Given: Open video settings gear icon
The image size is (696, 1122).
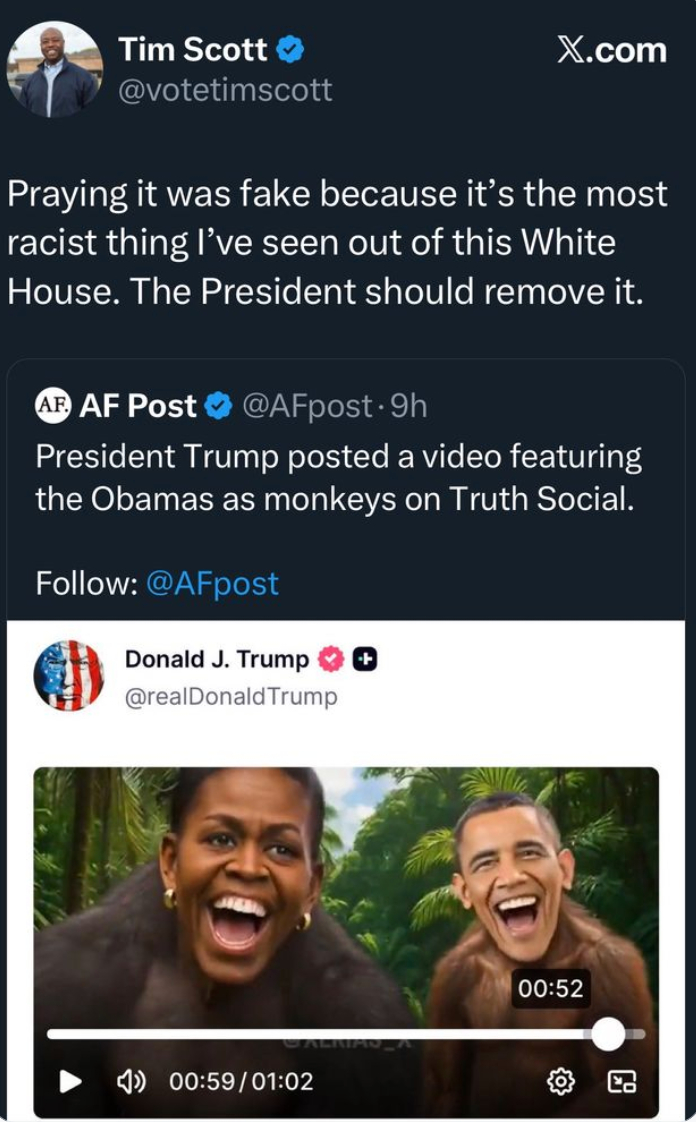Looking at the screenshot, I should 561,1081.
